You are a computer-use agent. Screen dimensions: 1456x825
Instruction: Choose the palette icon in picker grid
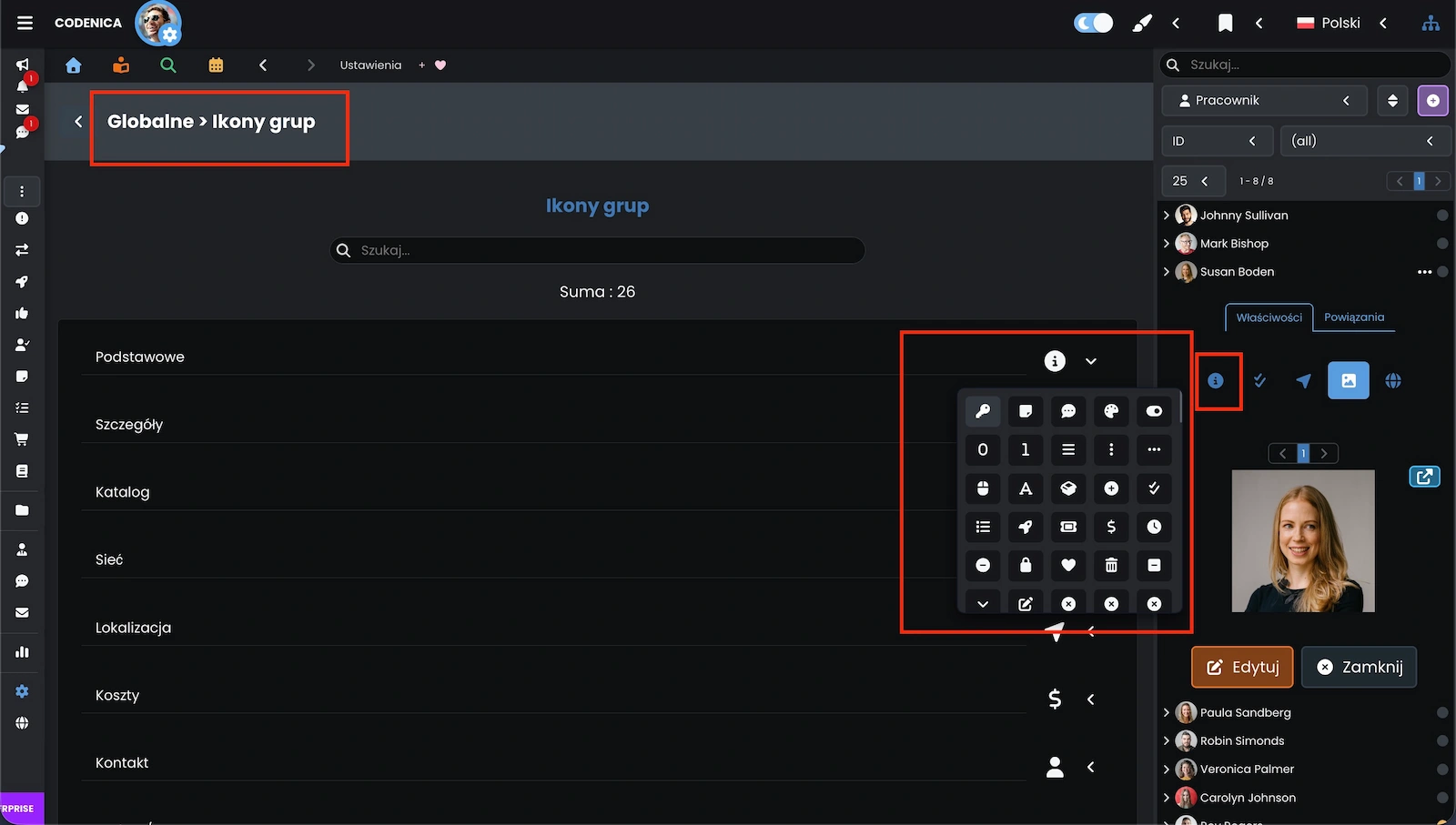pyautogui.click(x=1111, y=411)
